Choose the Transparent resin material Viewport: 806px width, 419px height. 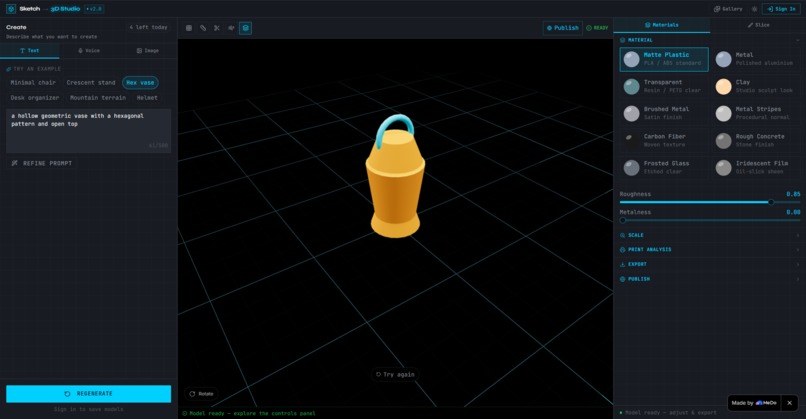664,86
